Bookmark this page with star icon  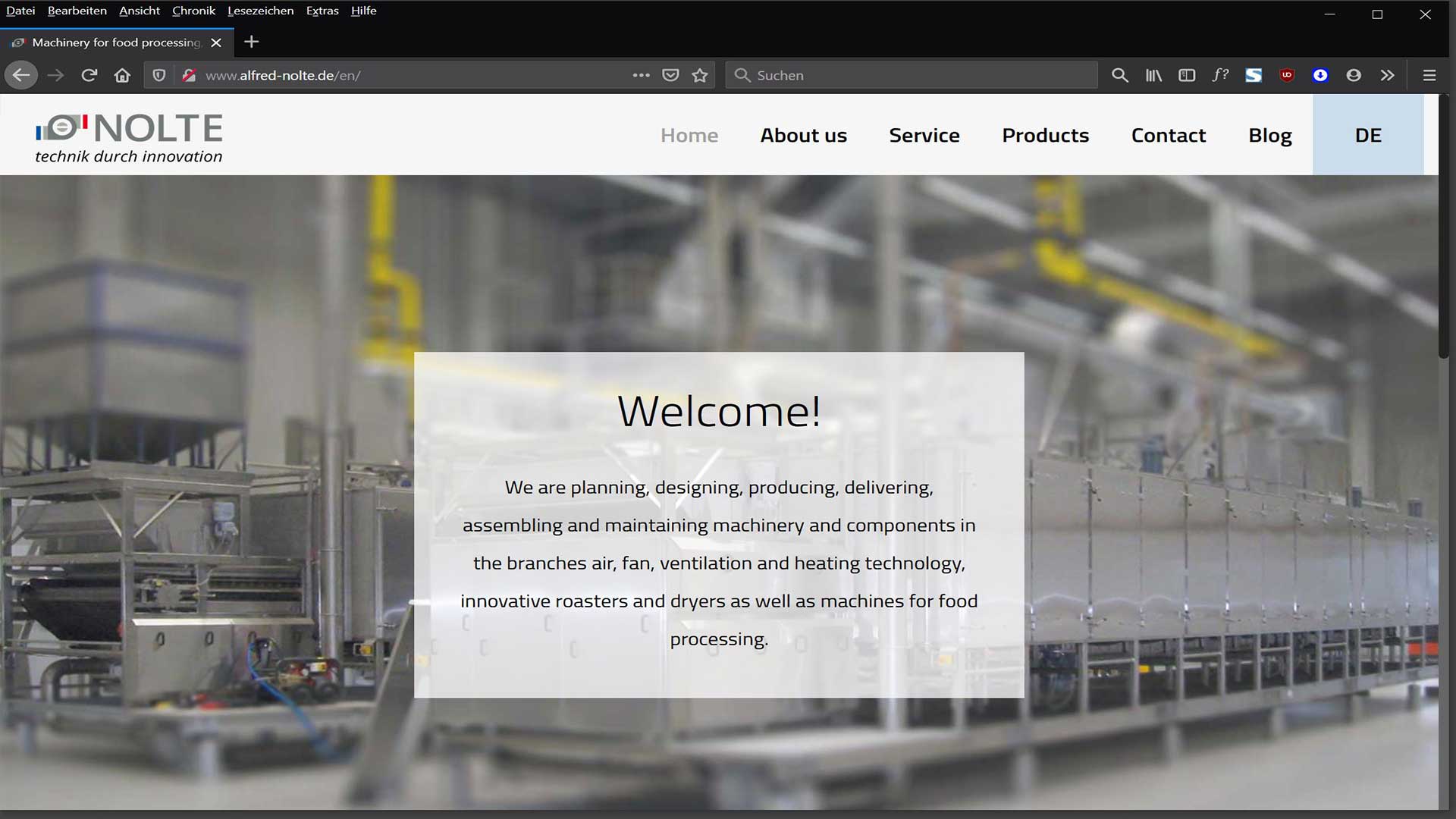(700, 75)
